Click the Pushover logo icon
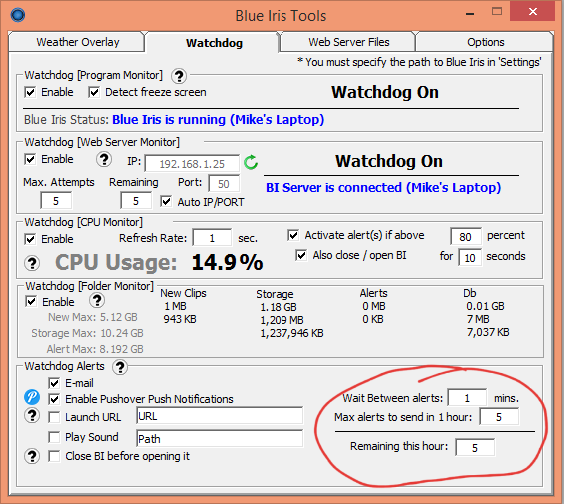The width and height of the screenshot is (564, 504). coord(32,397)
